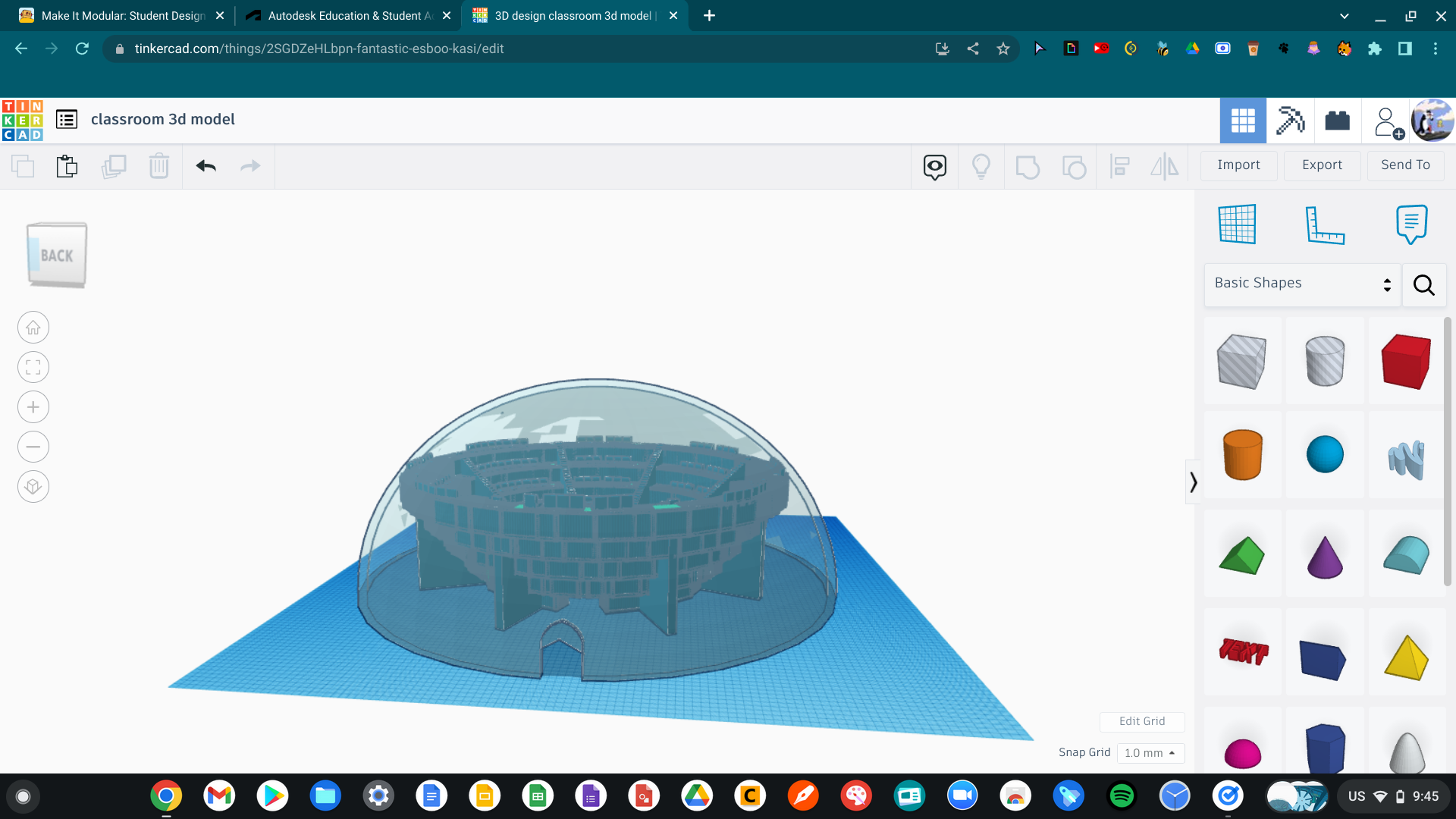Select the Fit All in View icon
Screen dimensions: 1456x819
pos(33,367)
